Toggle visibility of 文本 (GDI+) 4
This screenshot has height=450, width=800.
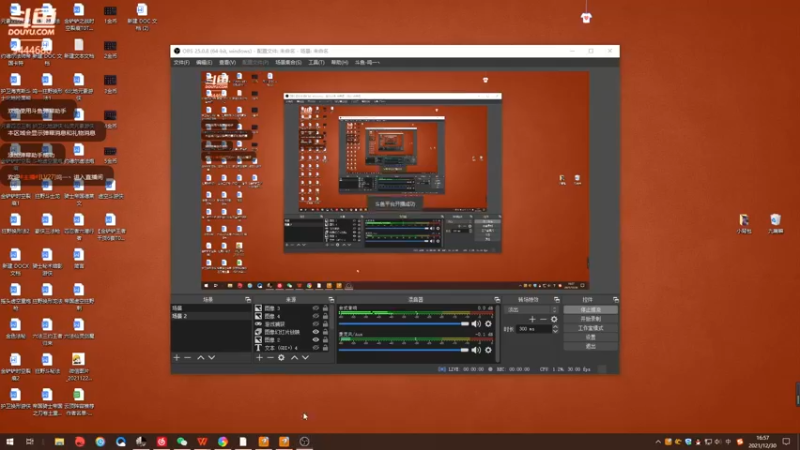pos(316,348)
